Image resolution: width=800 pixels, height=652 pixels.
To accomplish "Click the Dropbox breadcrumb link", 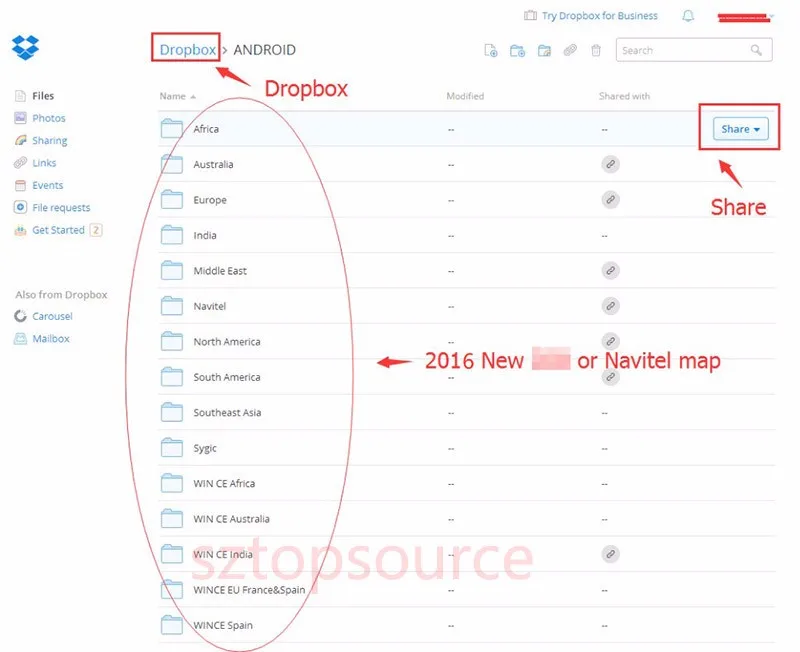I will pos(187,49).
